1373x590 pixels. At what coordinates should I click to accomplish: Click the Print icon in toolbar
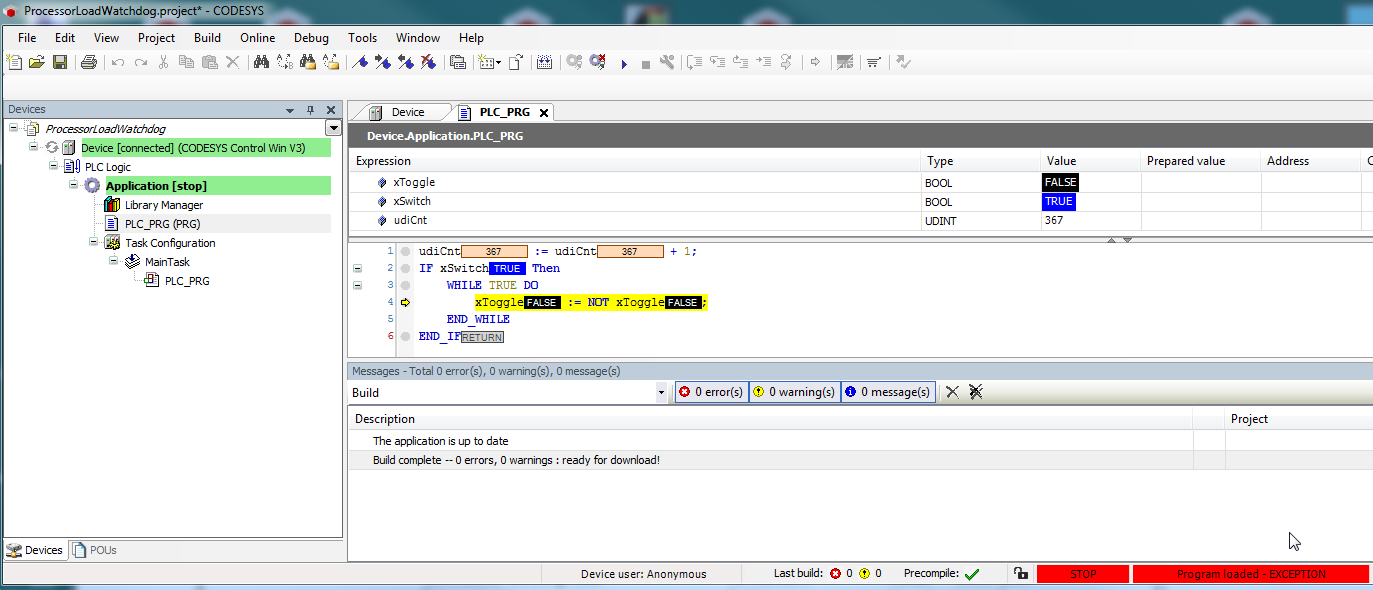[88, 62]
